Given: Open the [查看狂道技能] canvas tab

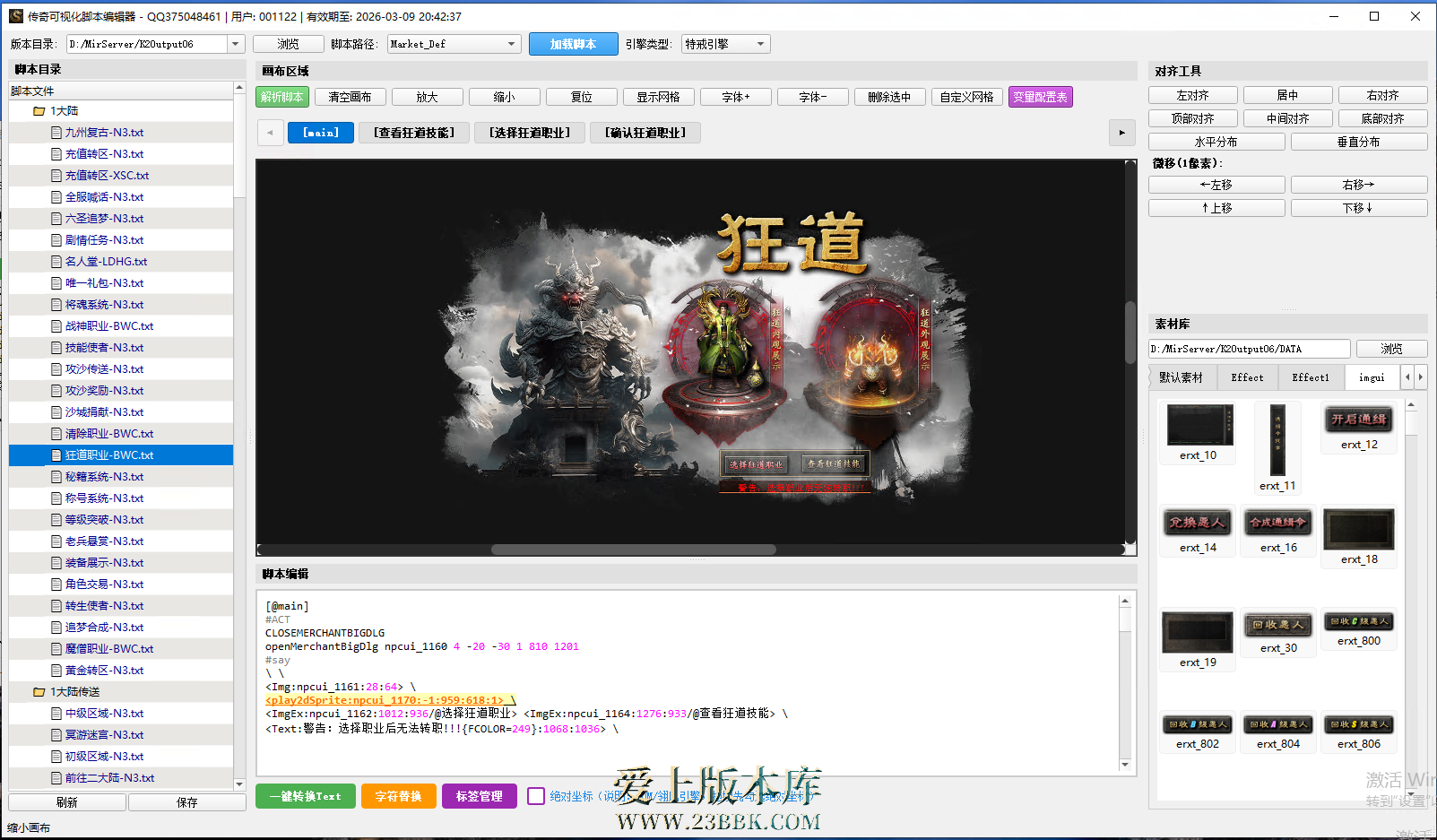Looking at the screenshot, I should coord(413,132).
